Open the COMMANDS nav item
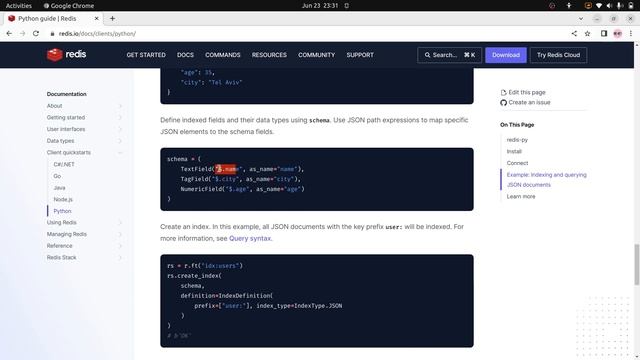 coord(223,55)
